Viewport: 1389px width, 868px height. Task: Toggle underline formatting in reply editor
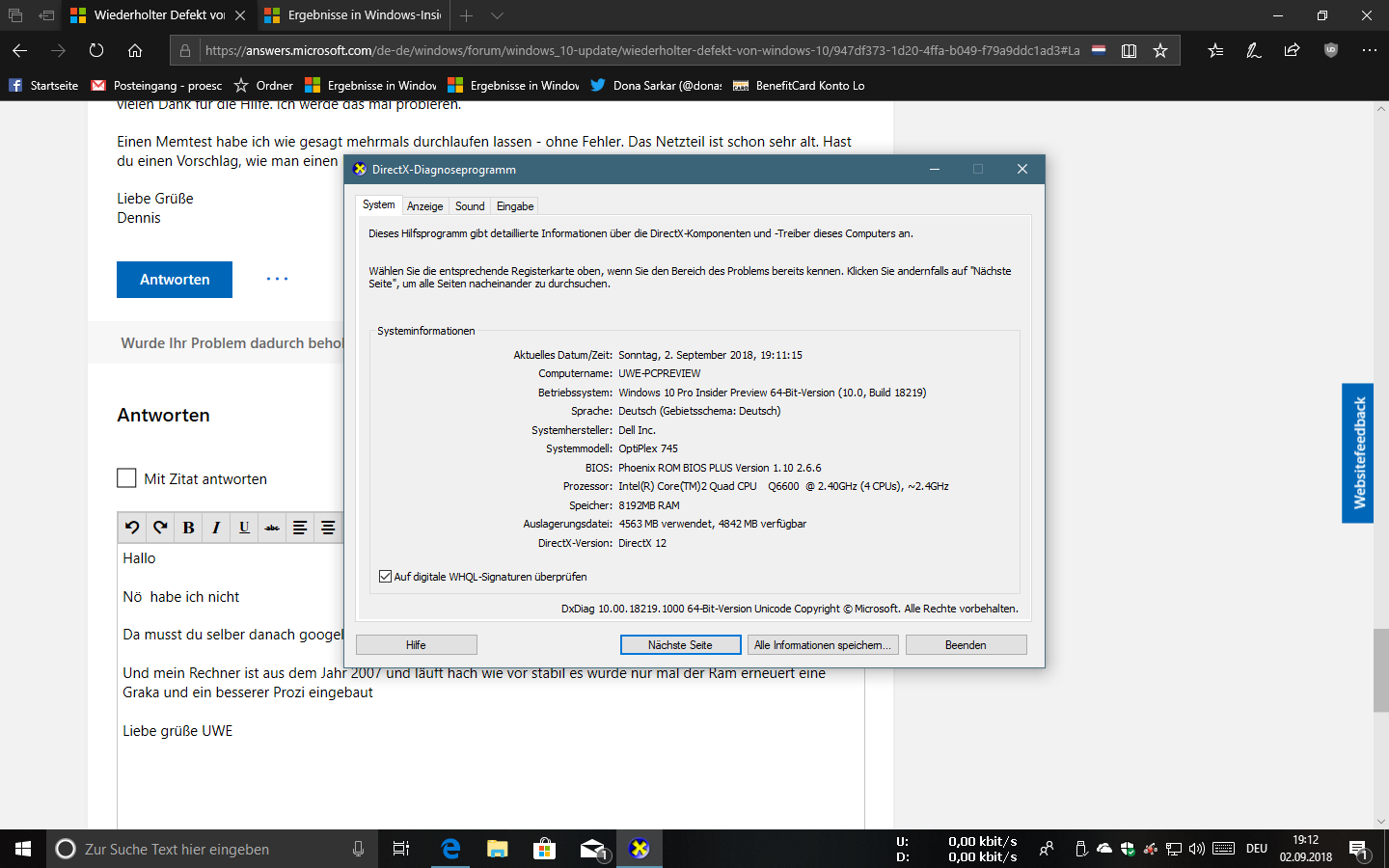pyautogui.click(x=244, y=528)
